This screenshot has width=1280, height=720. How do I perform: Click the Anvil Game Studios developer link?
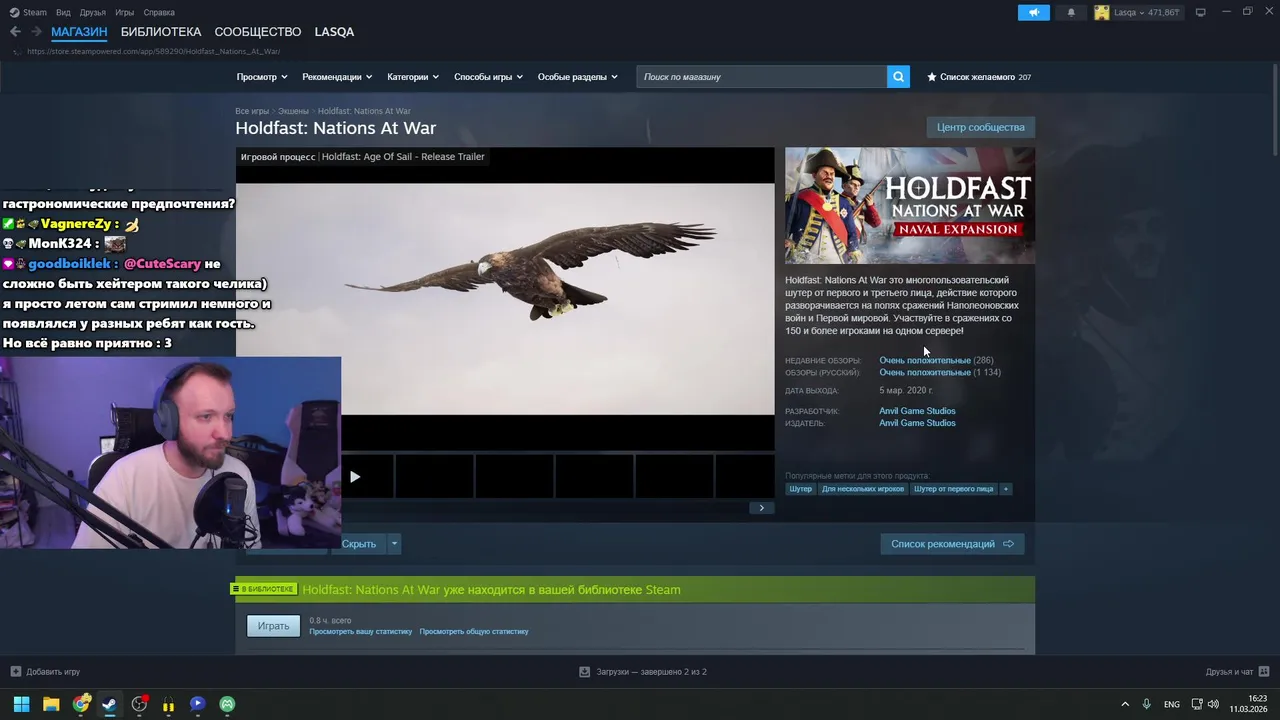pos(917,411)
